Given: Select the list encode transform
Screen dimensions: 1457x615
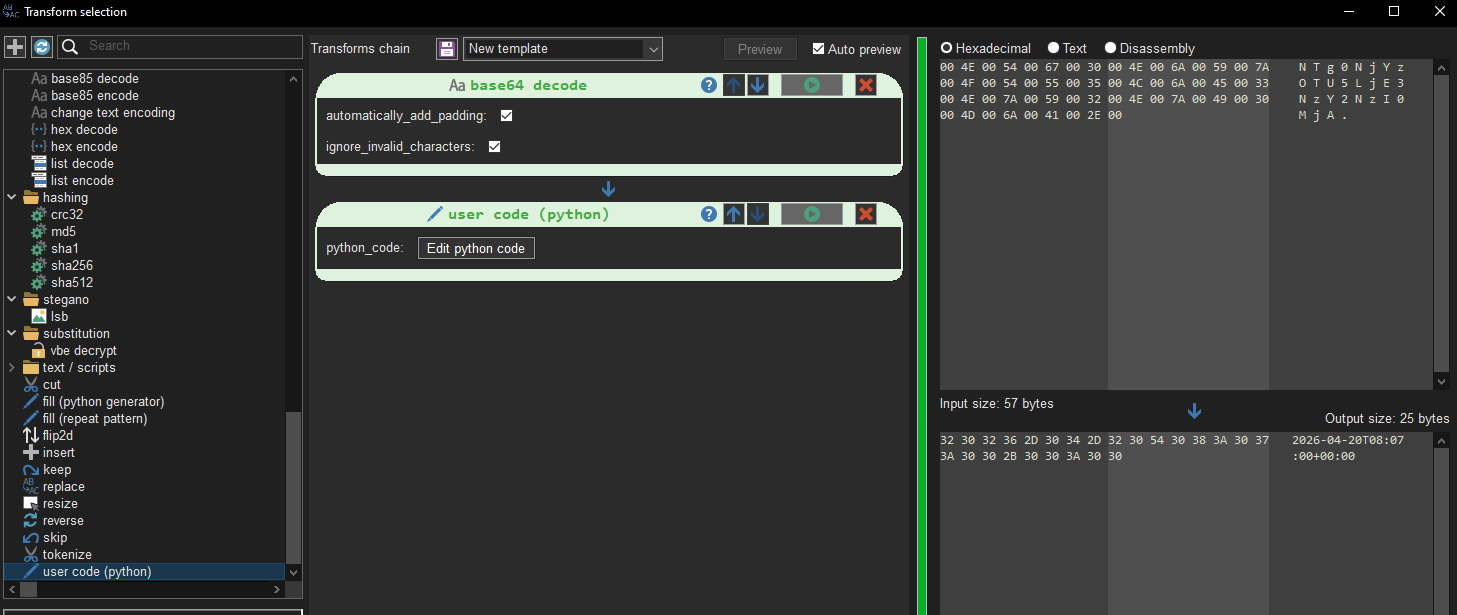Looking at the screenshot, I should click(82, 181).
